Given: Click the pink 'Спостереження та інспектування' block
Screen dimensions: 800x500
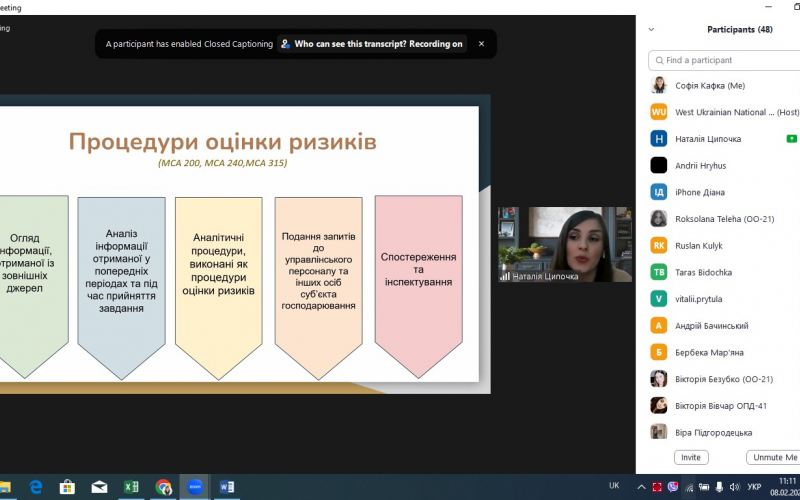Looking at the screenshot, I should (418, 286).
